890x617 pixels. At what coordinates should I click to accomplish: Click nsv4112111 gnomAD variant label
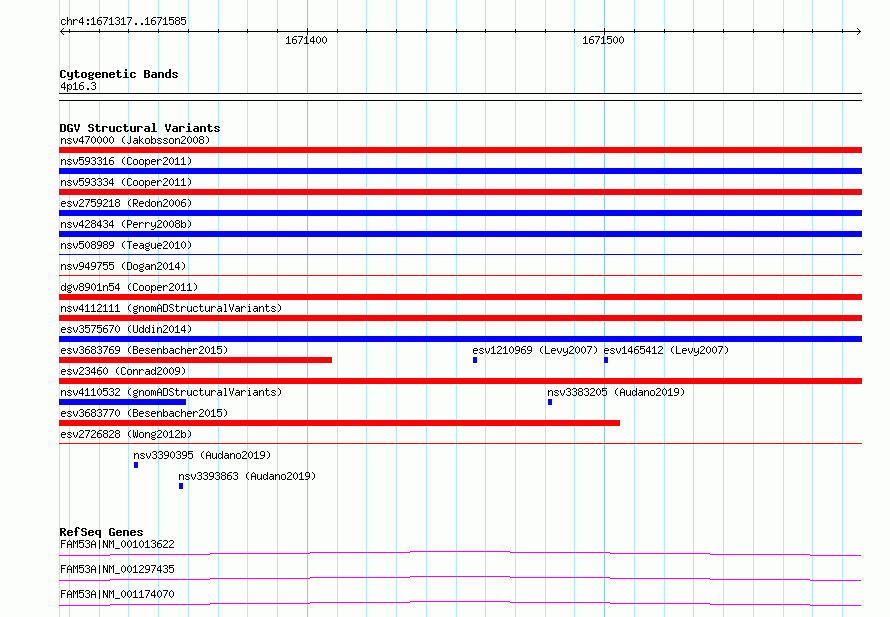[x=171, y=308]
